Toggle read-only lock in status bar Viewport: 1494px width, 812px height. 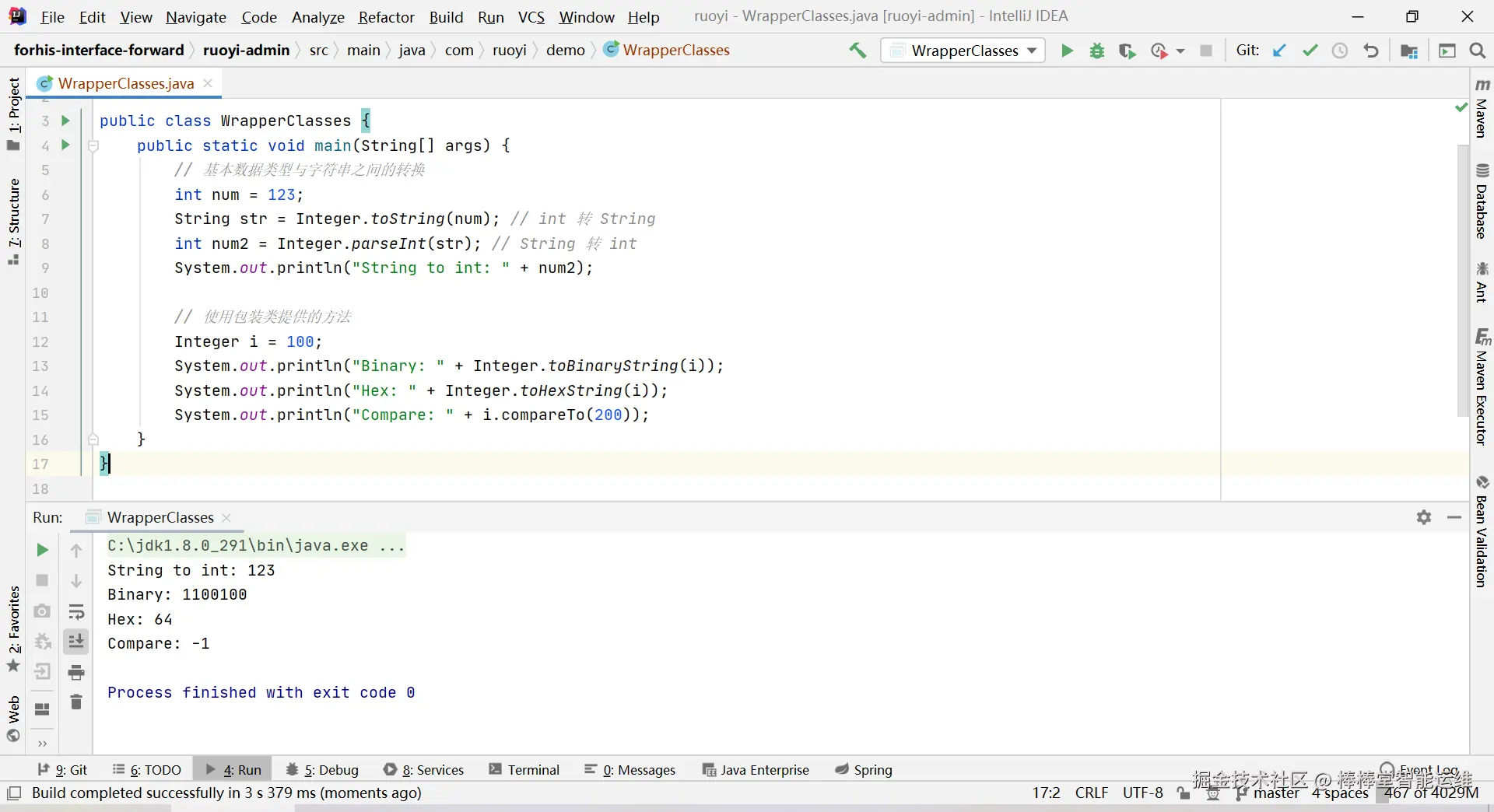coord(1184,793)
